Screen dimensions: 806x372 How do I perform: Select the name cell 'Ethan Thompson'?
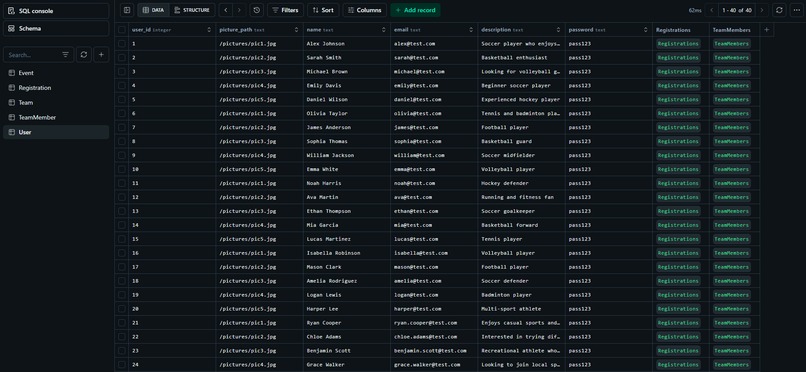347,211
